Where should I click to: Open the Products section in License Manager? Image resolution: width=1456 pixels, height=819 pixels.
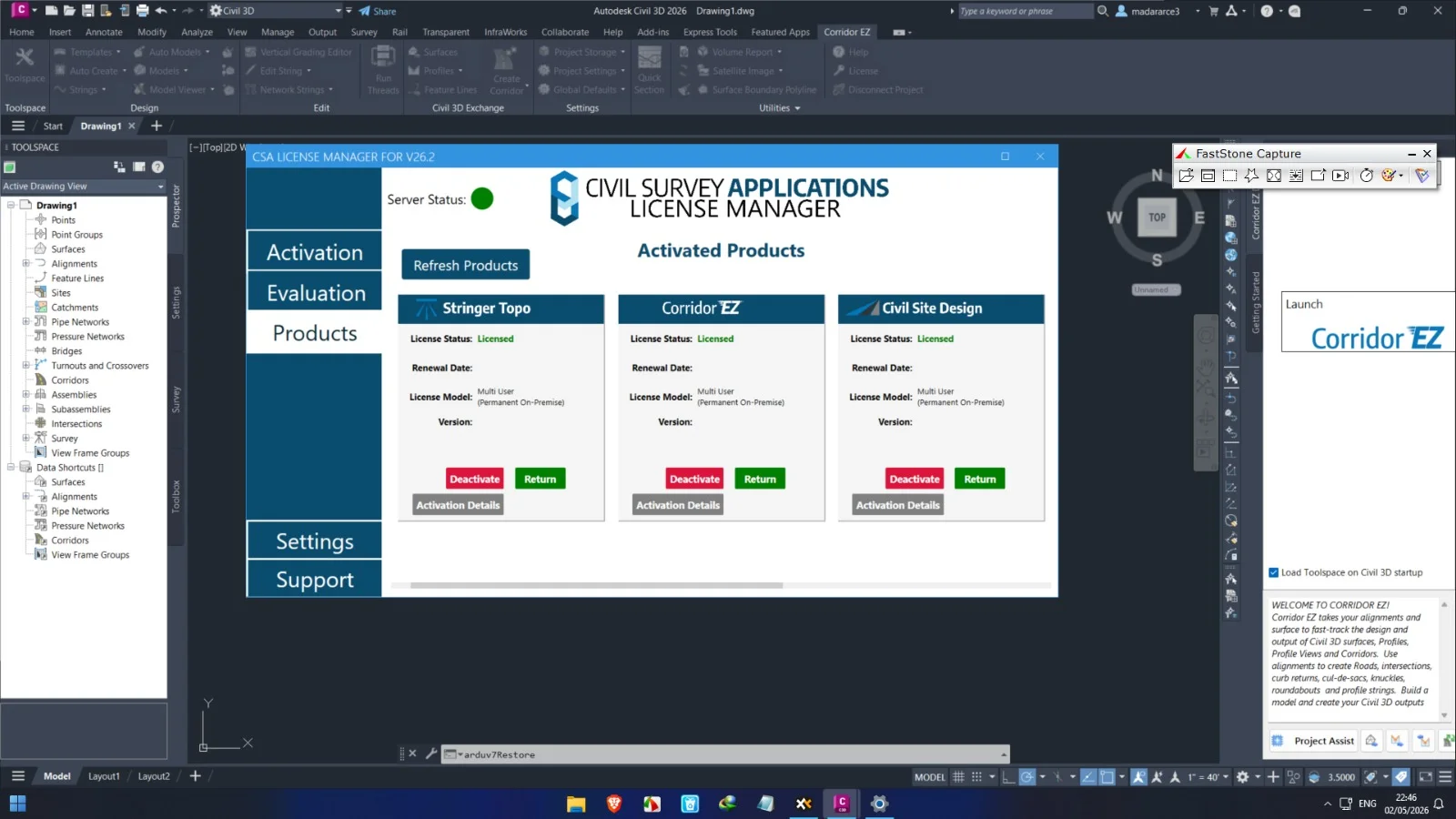tap(314, 333)
